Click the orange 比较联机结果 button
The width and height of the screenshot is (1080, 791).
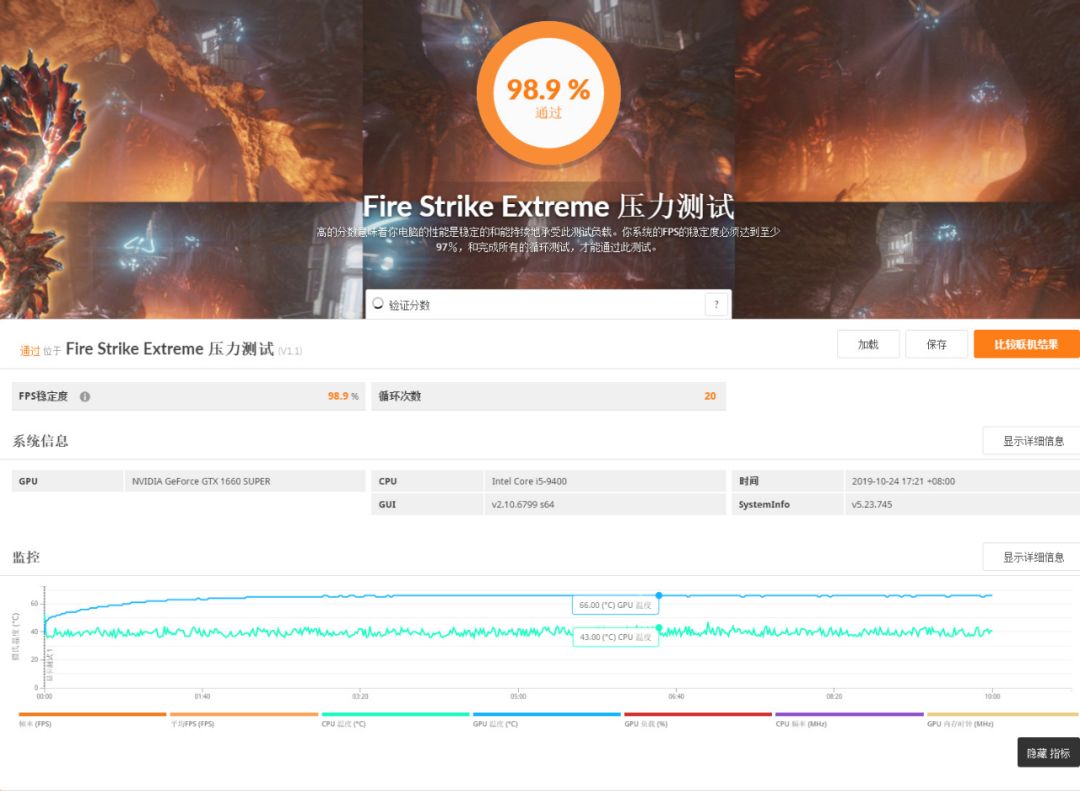coord(1026,344)
